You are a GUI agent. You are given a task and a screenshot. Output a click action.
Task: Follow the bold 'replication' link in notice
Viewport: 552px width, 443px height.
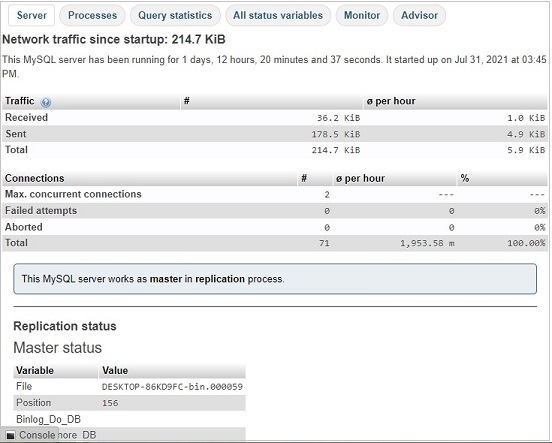(220, 279)
